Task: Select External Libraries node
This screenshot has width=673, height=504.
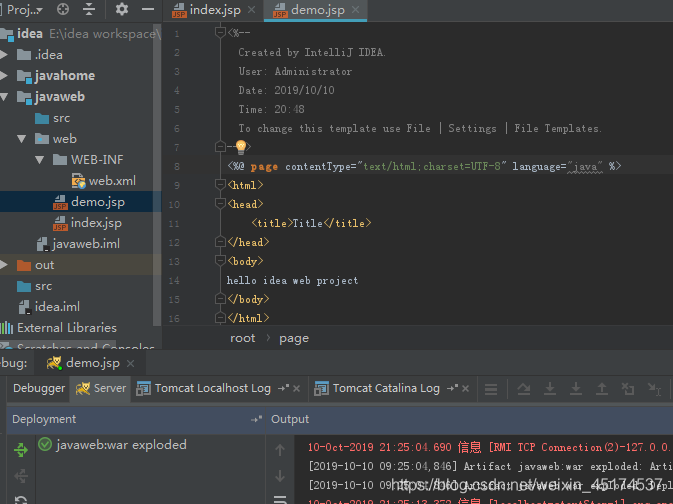Action: 59,328
